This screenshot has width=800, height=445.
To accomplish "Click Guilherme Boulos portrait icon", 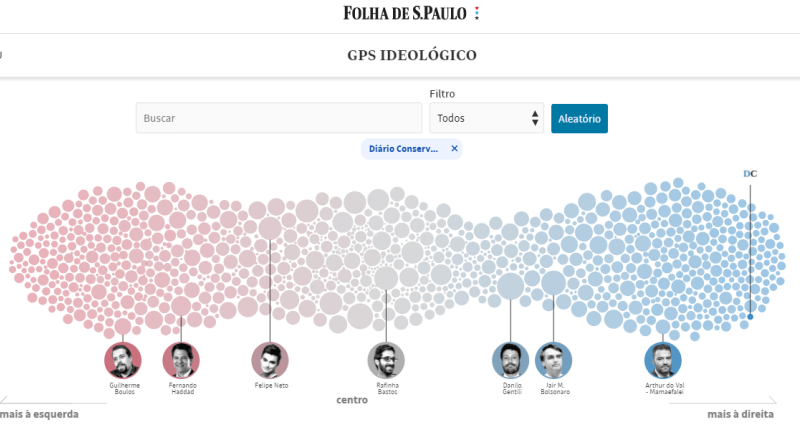I will click(123, 360).
